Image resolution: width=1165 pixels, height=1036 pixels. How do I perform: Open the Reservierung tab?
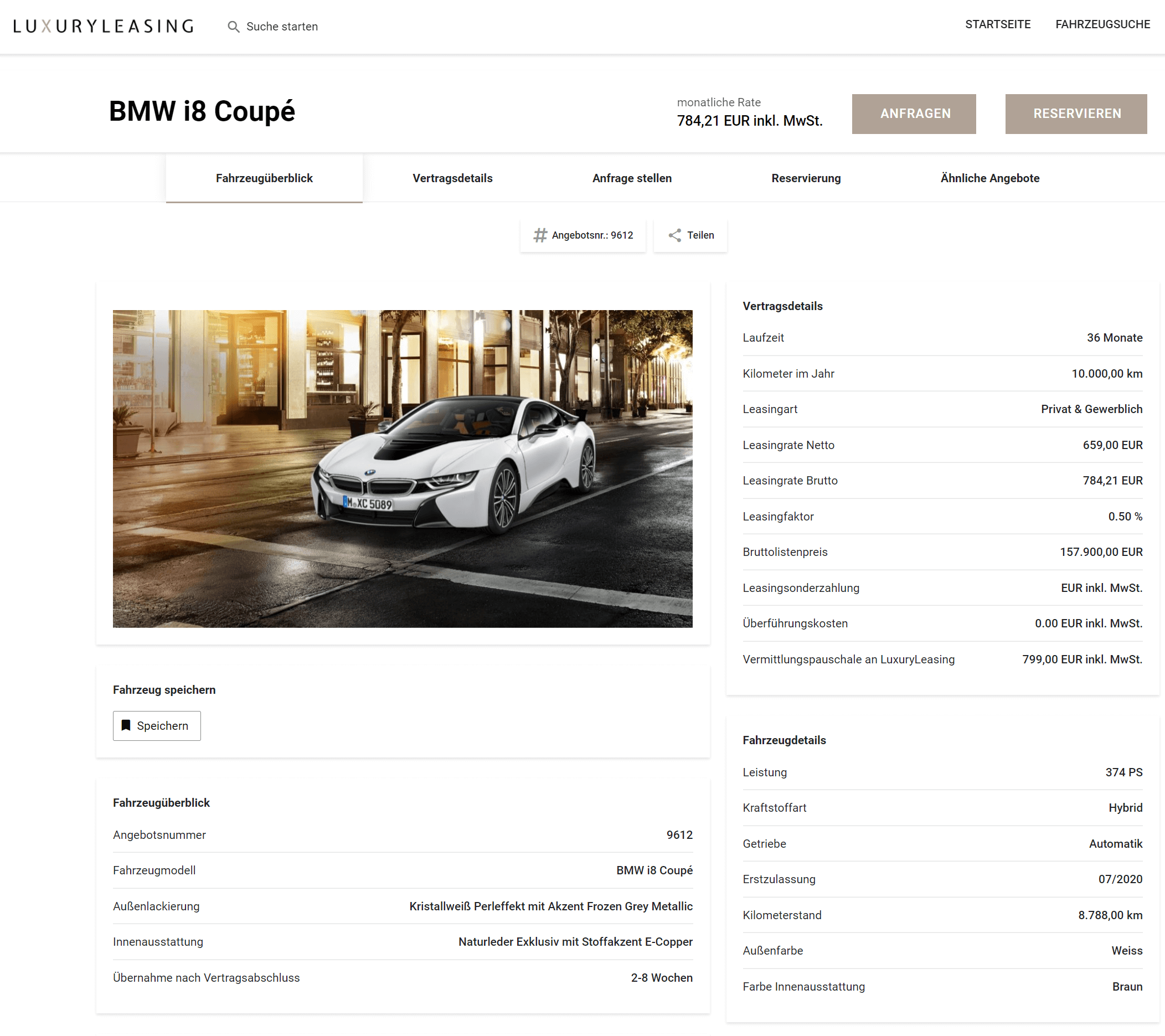[x=806, y=178]
